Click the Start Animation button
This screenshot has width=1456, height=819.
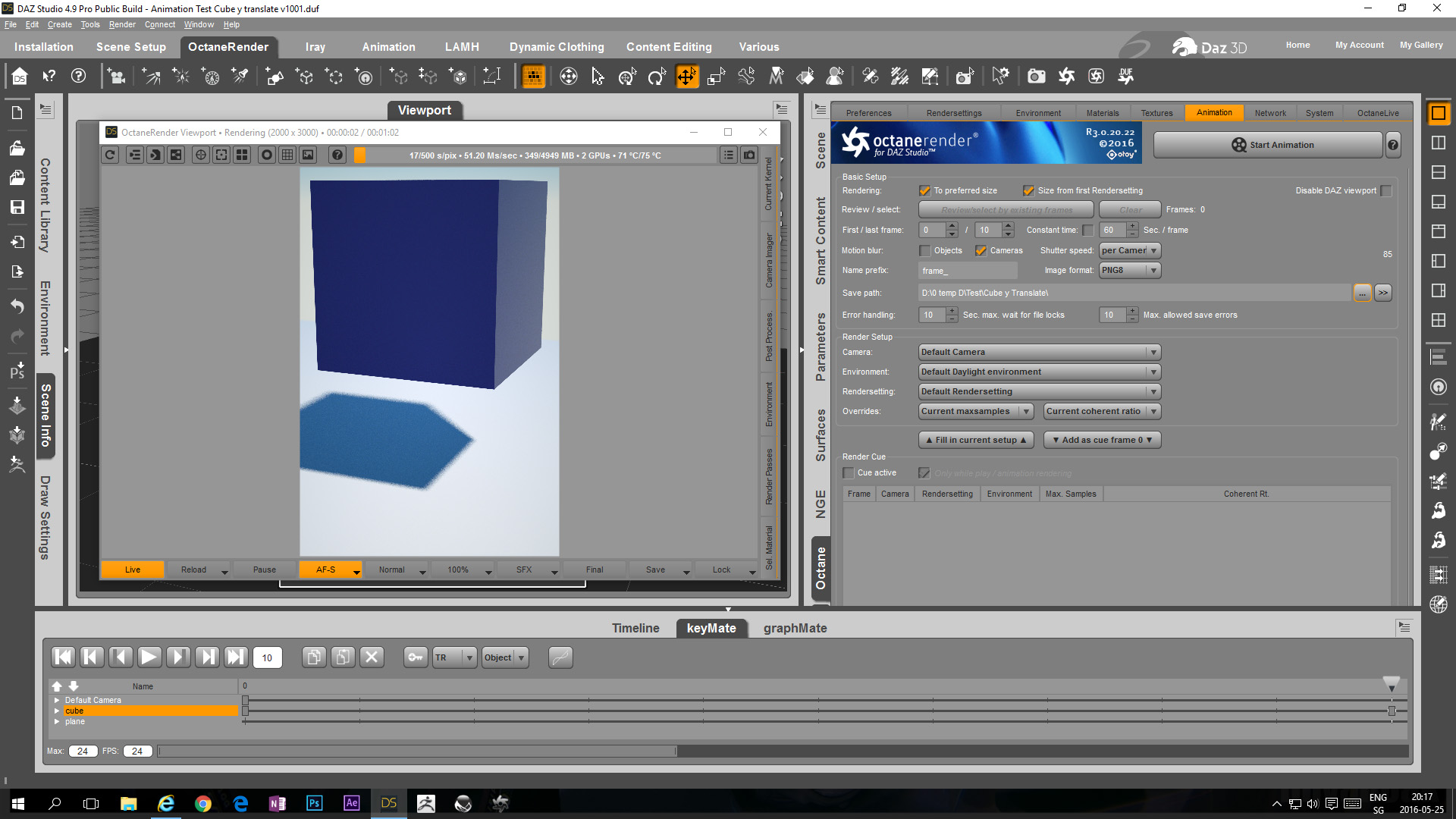pos(1267,145)
